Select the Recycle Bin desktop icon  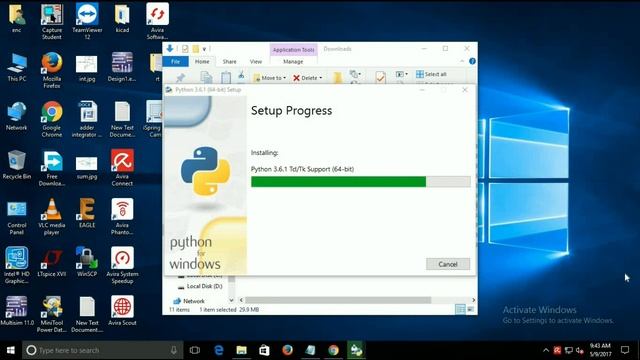tap(17, 165)
